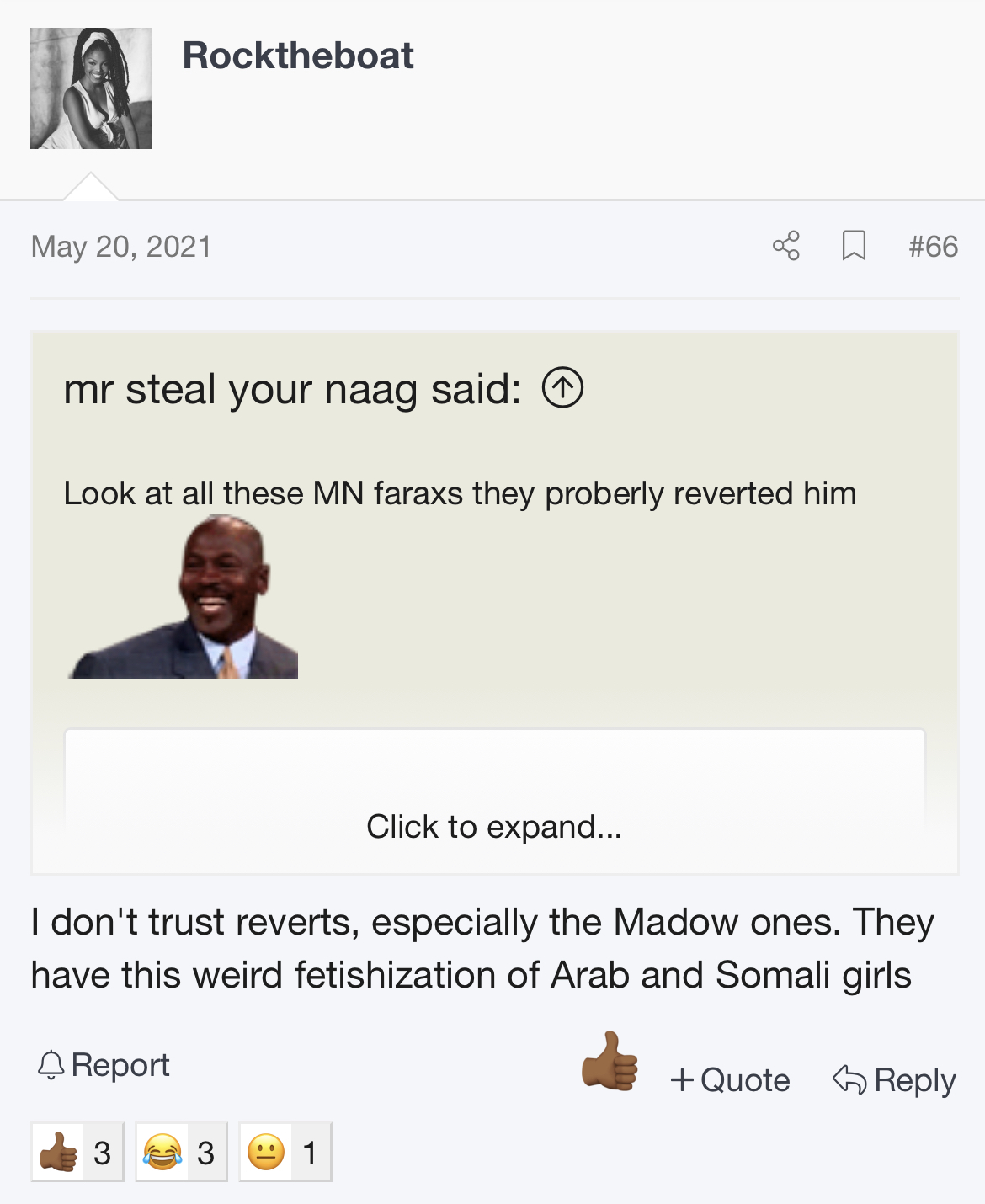Screen dimensions: 985x1204
Task: Click the May 20, 2021 post date
Action: click(x=121, y=247)
